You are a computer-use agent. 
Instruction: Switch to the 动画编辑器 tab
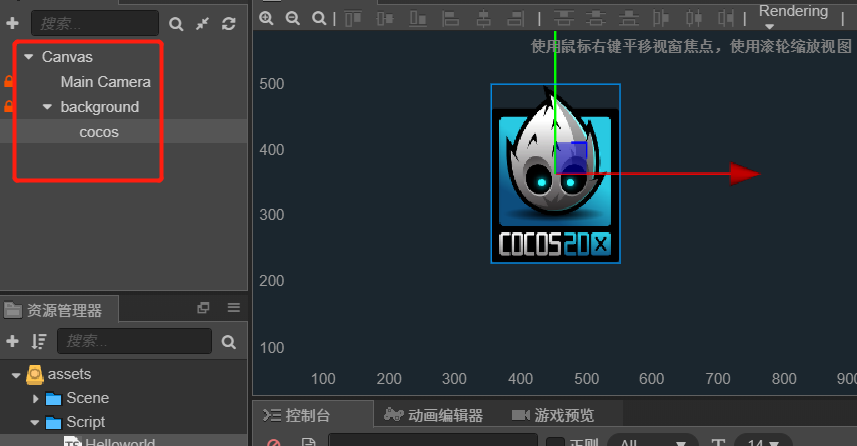pyautogui.click(x=433, y=415)
